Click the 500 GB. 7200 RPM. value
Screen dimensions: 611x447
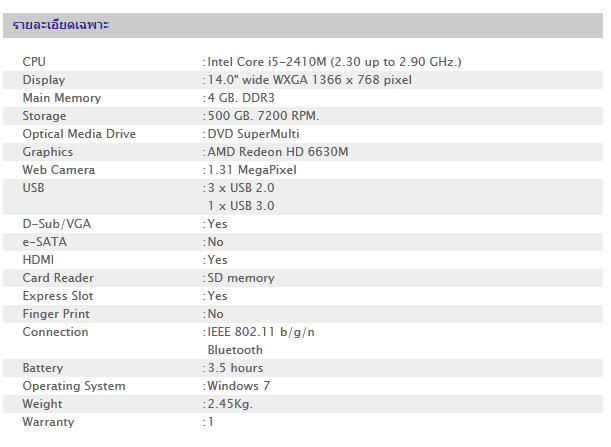pos(263,116)
